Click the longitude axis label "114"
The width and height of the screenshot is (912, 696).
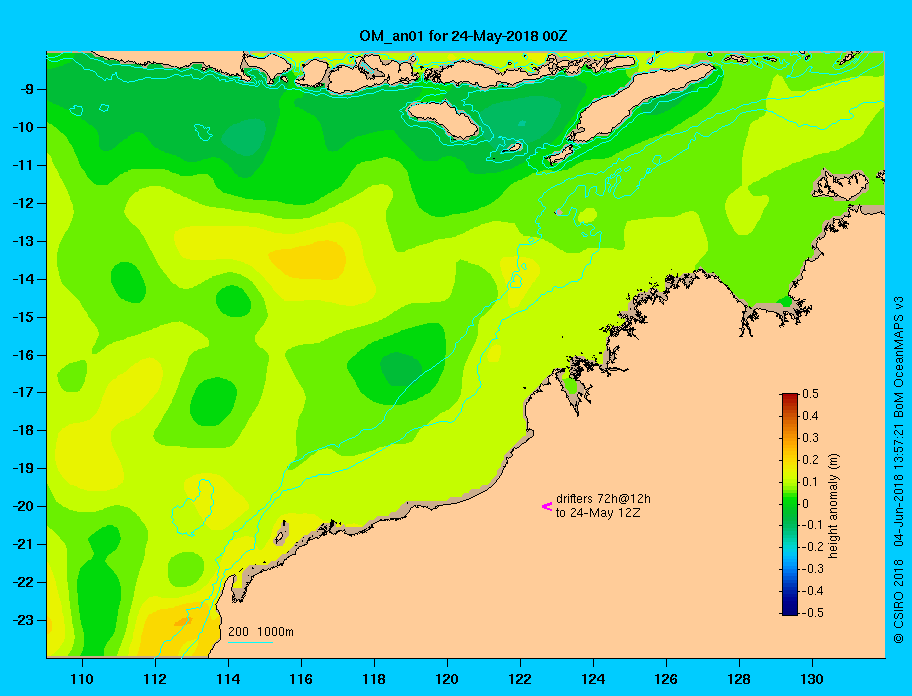(228, 679)
